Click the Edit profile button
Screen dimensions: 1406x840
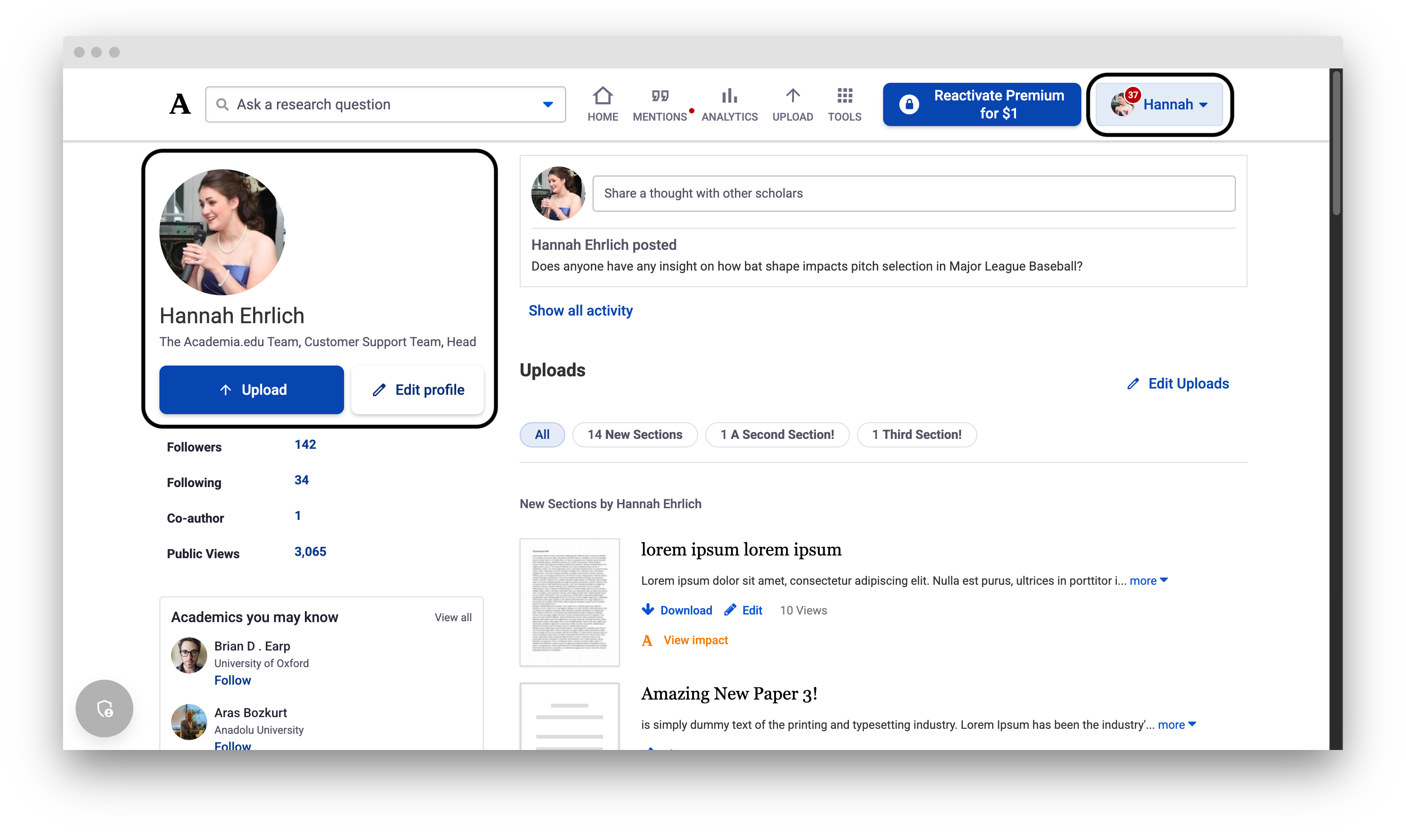(417, 390)
